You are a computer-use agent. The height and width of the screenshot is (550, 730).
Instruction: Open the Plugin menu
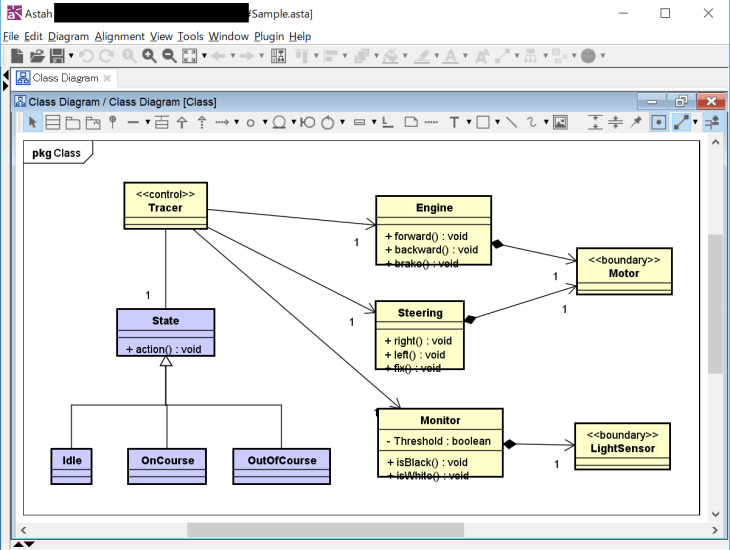(269, 36)
